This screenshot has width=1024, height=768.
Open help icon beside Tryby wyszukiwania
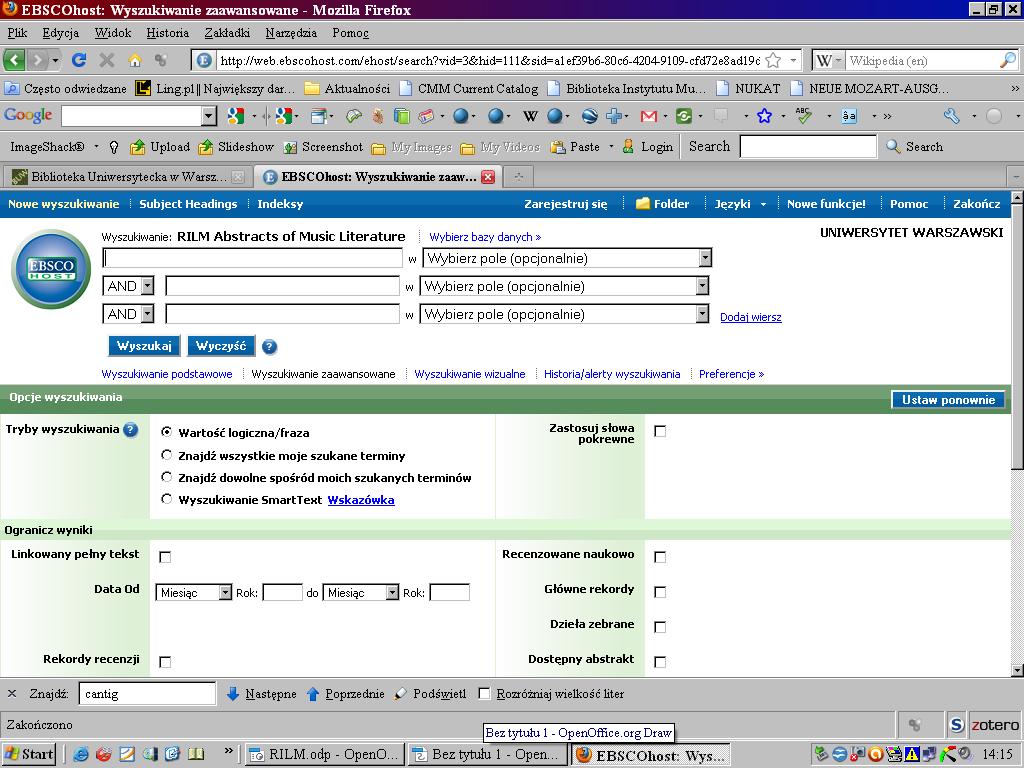coord(131,429)
